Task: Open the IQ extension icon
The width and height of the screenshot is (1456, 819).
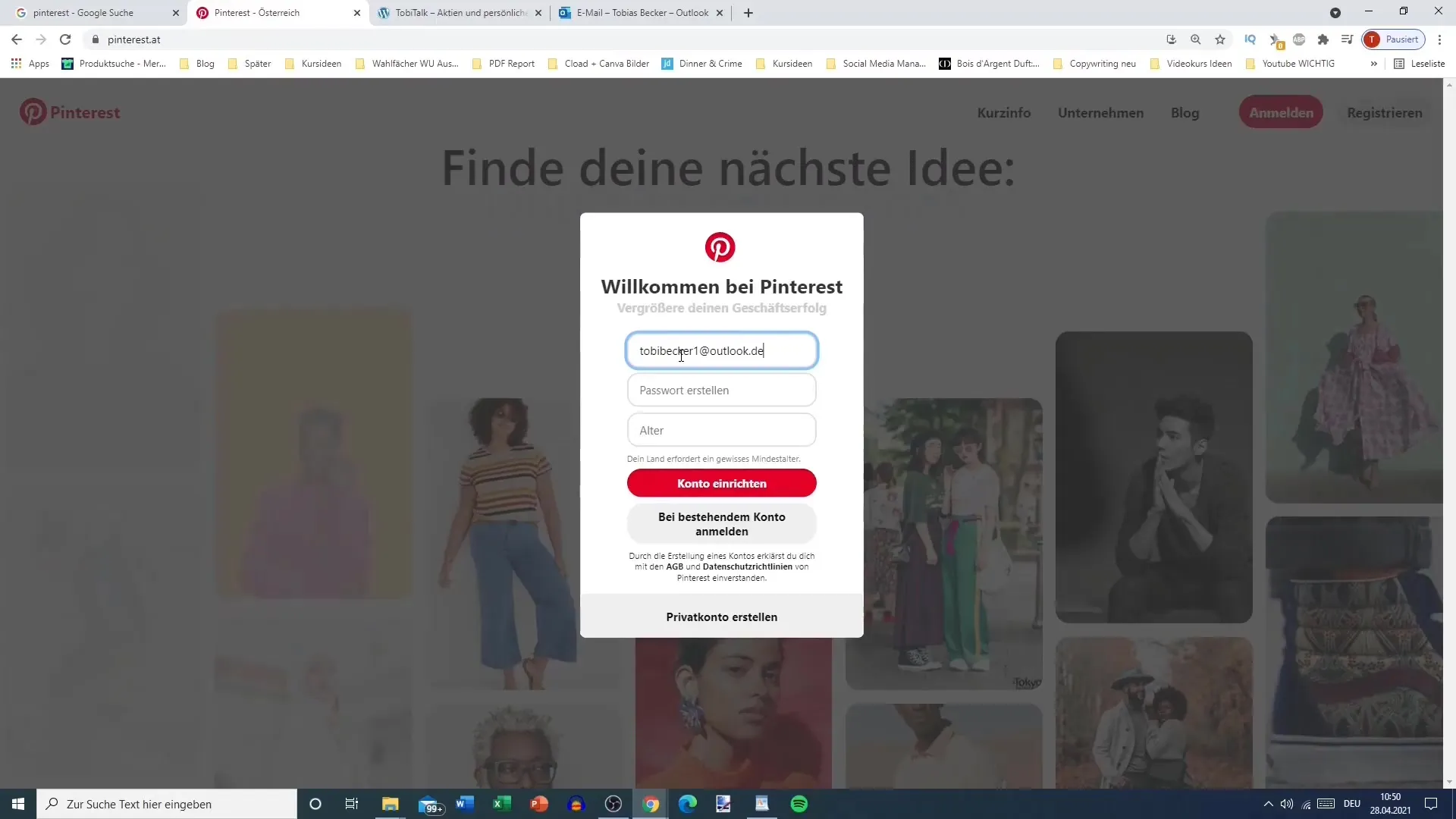Action: pos(1250,39)
